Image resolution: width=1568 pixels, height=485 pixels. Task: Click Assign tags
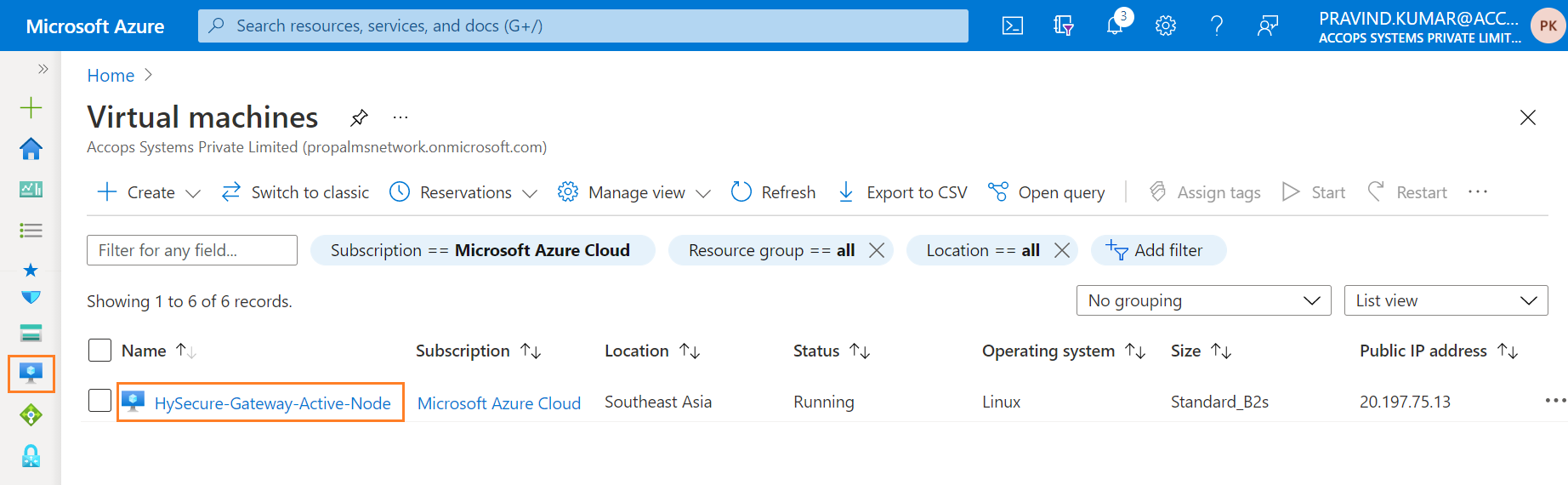[x=1205, y=192]
